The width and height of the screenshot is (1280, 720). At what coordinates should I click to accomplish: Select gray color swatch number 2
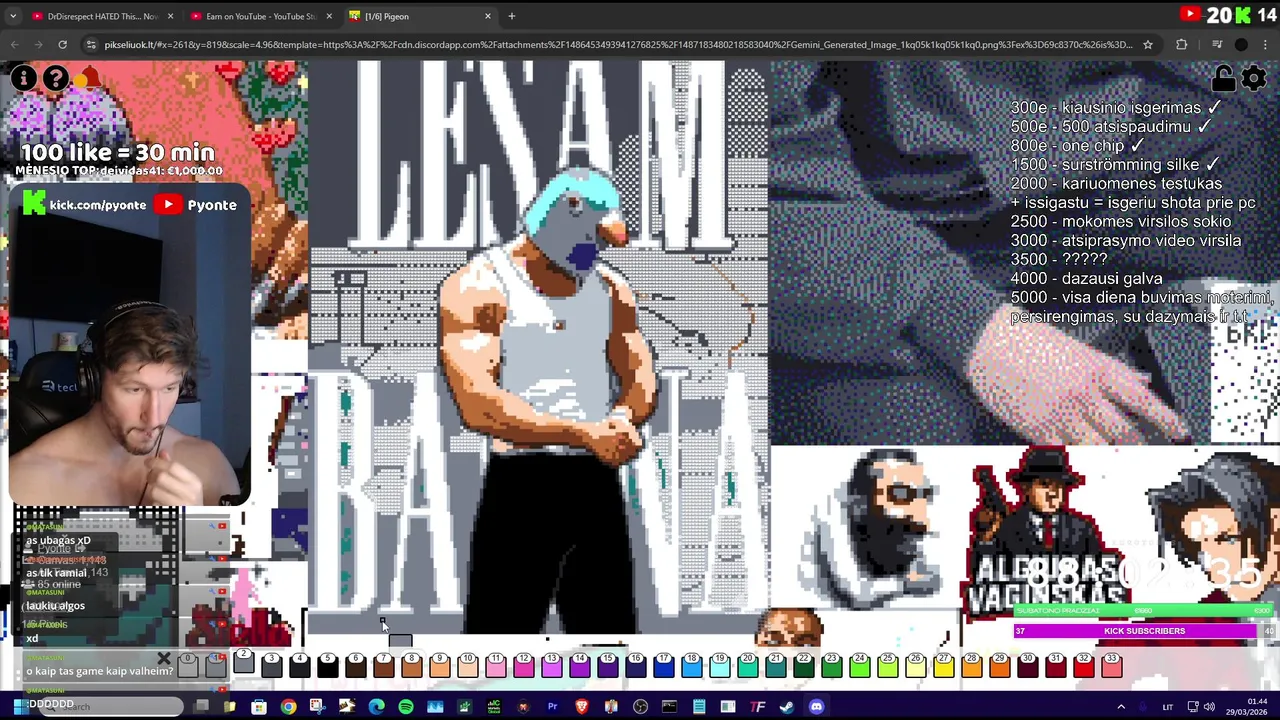[243, 663]
